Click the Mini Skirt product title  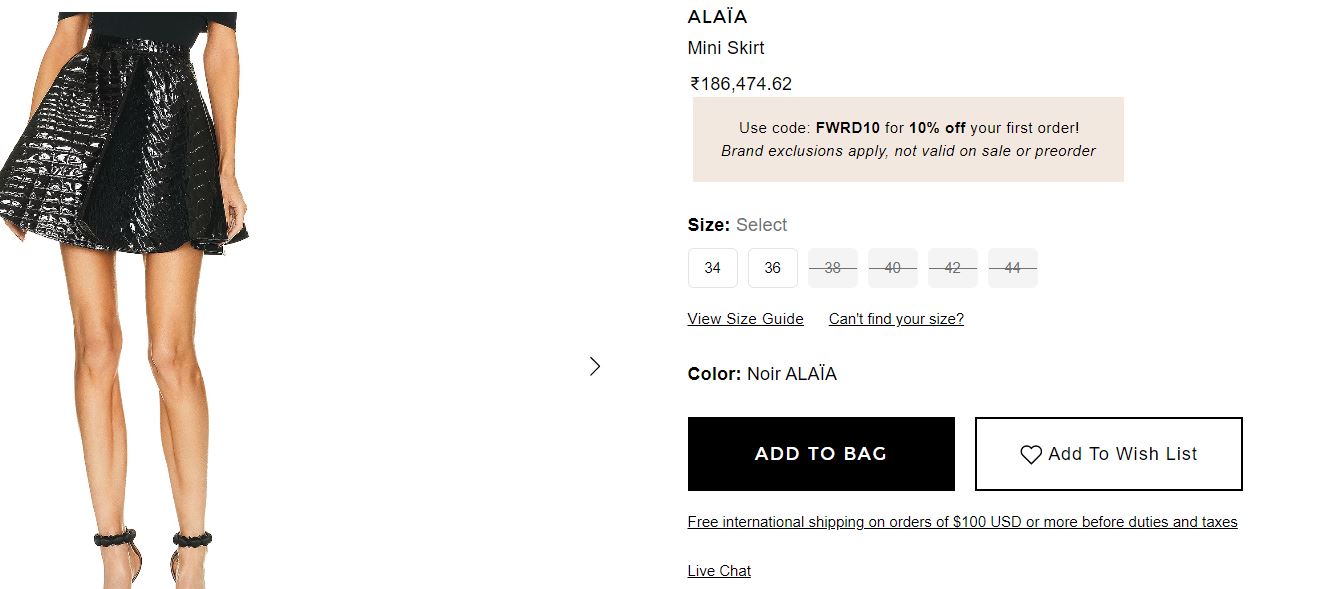(726, 47)
